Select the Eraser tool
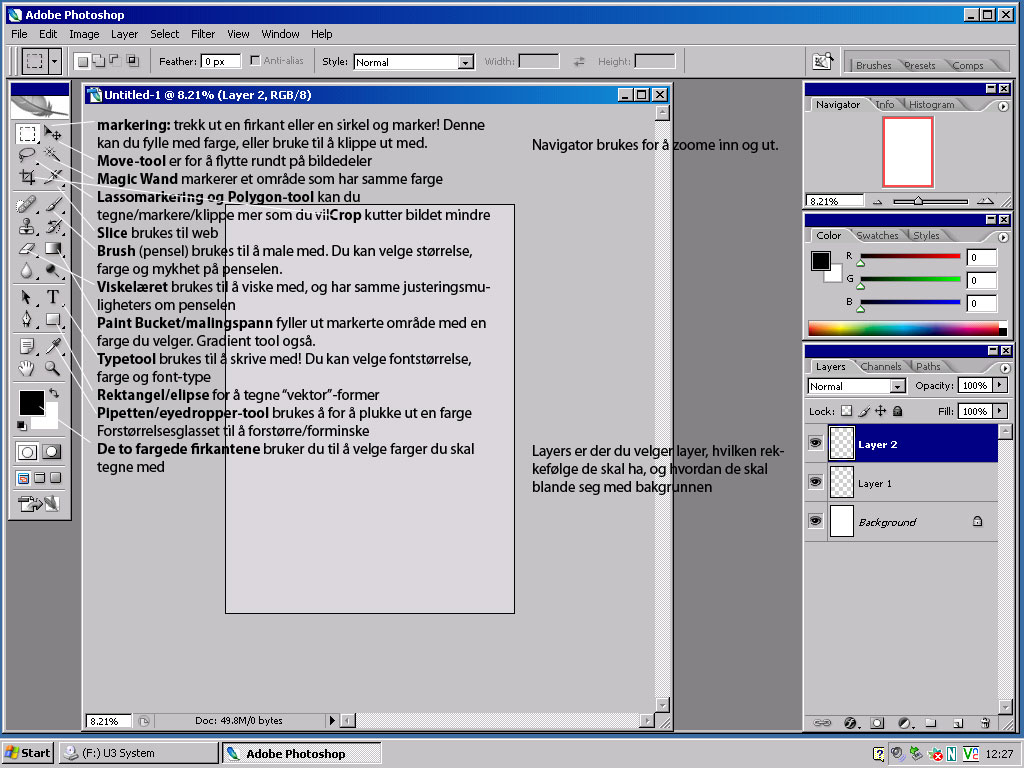 (27, 248)
